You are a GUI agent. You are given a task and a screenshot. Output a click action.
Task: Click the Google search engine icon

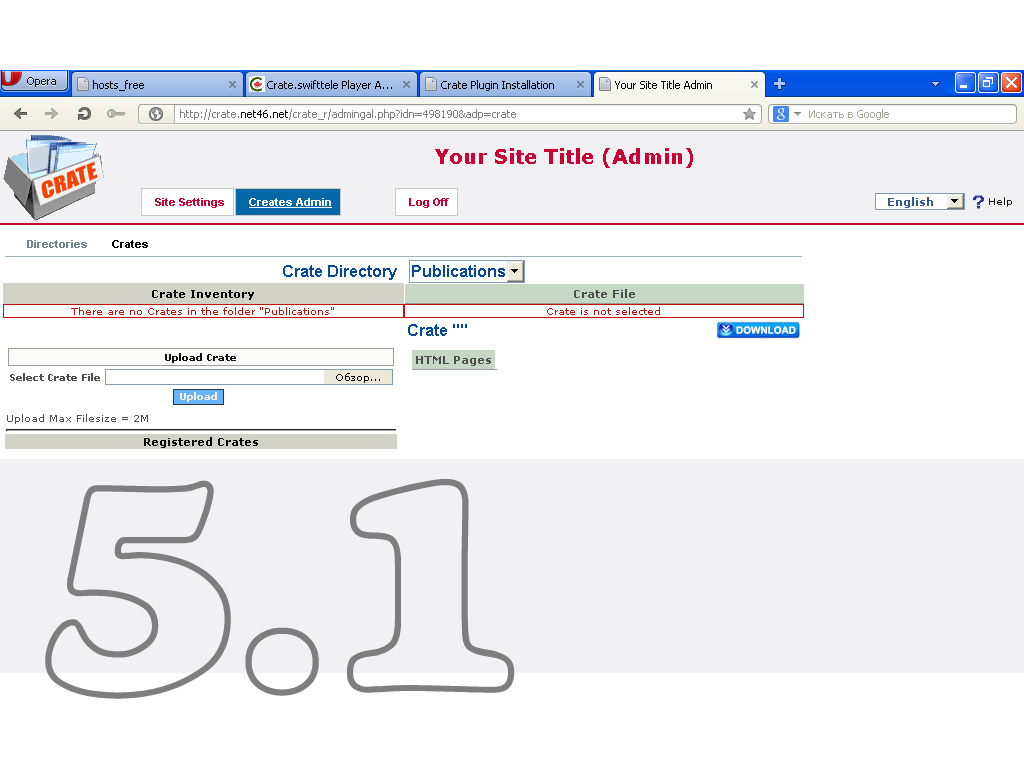(782, 114)
